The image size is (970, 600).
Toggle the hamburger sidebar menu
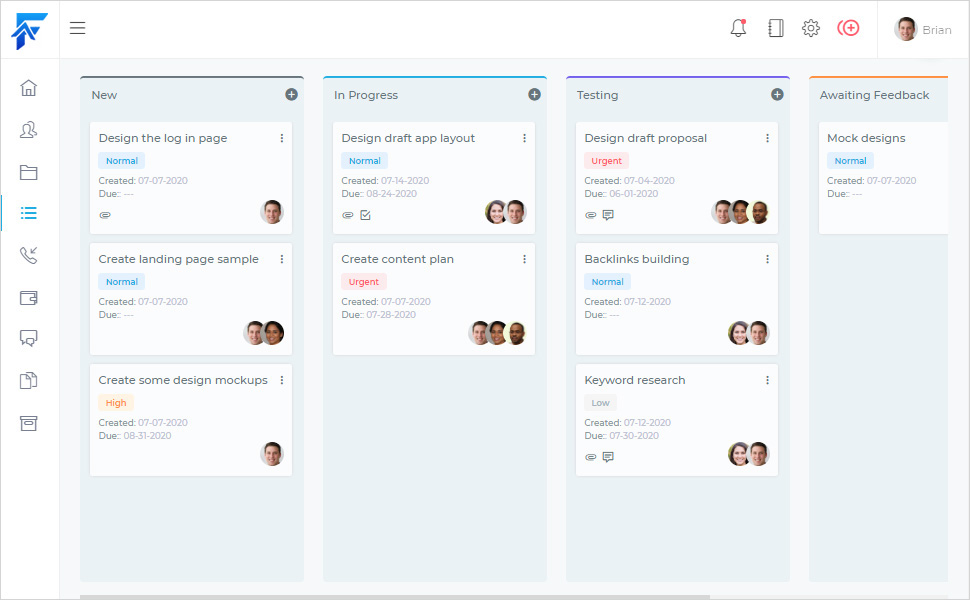click(x=77, y=28)
